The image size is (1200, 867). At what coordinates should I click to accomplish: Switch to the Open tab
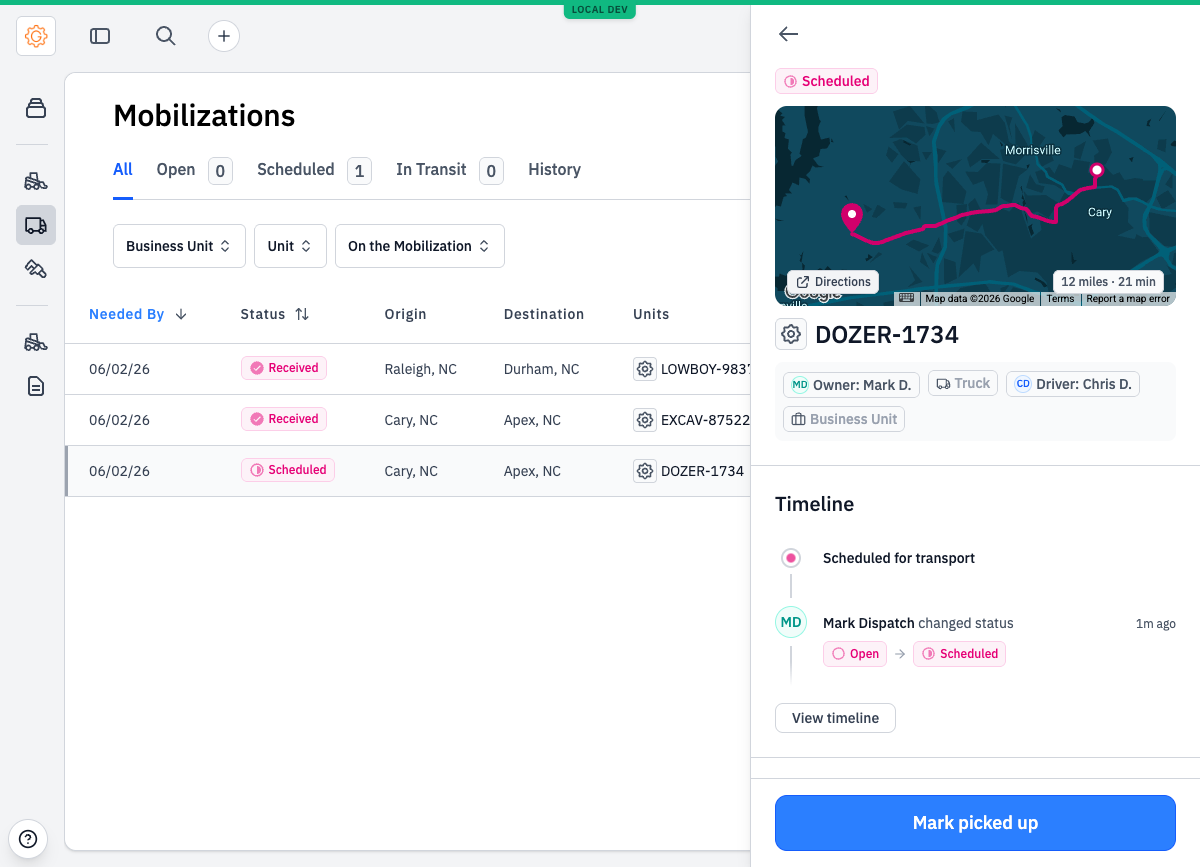point(194,170)
